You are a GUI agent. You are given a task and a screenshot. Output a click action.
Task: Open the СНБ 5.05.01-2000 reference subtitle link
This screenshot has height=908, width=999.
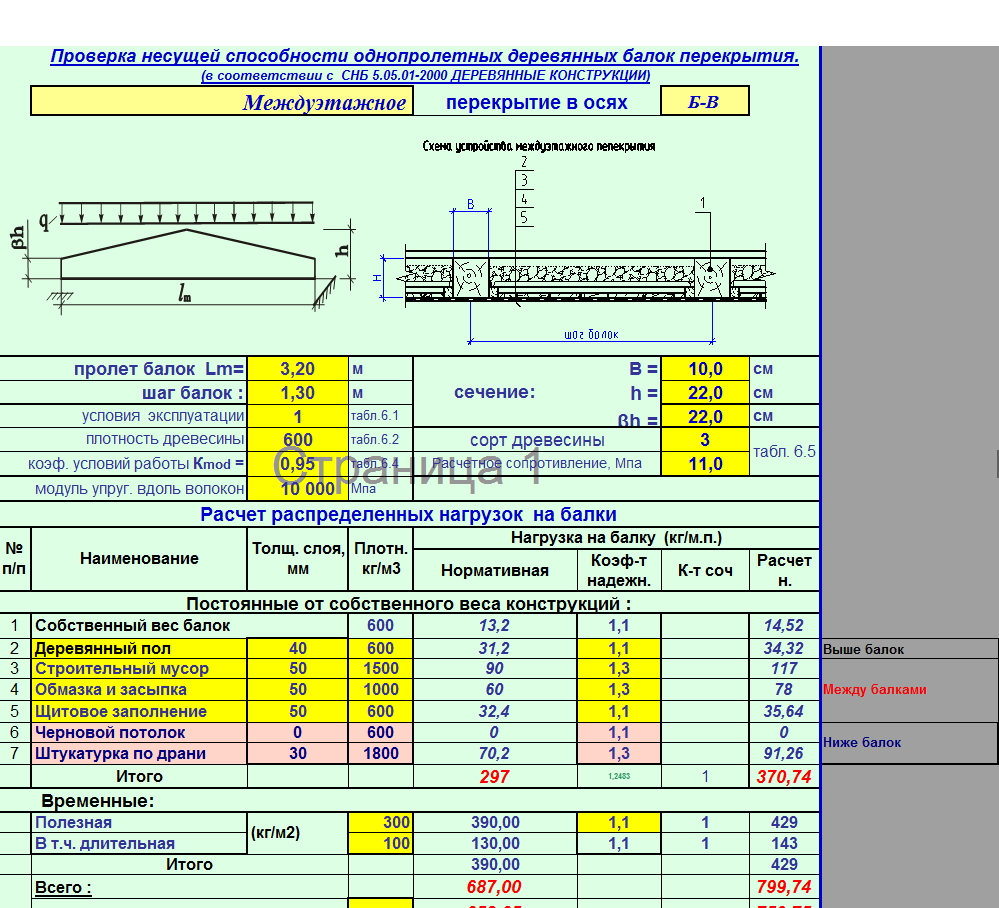[426, 75]
